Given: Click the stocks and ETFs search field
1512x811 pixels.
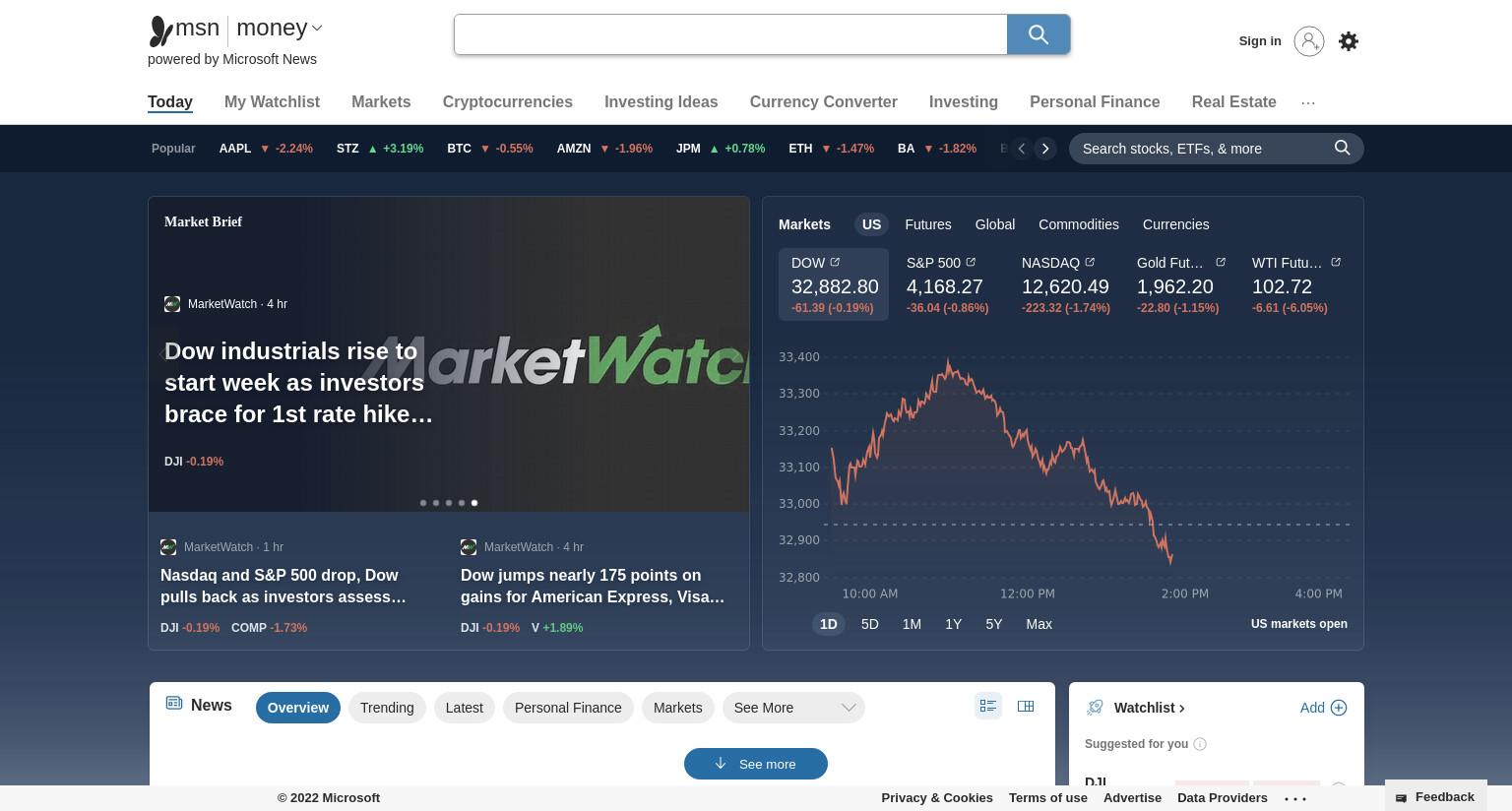Looking at the screenshot, I should [x=1201, y=149].
